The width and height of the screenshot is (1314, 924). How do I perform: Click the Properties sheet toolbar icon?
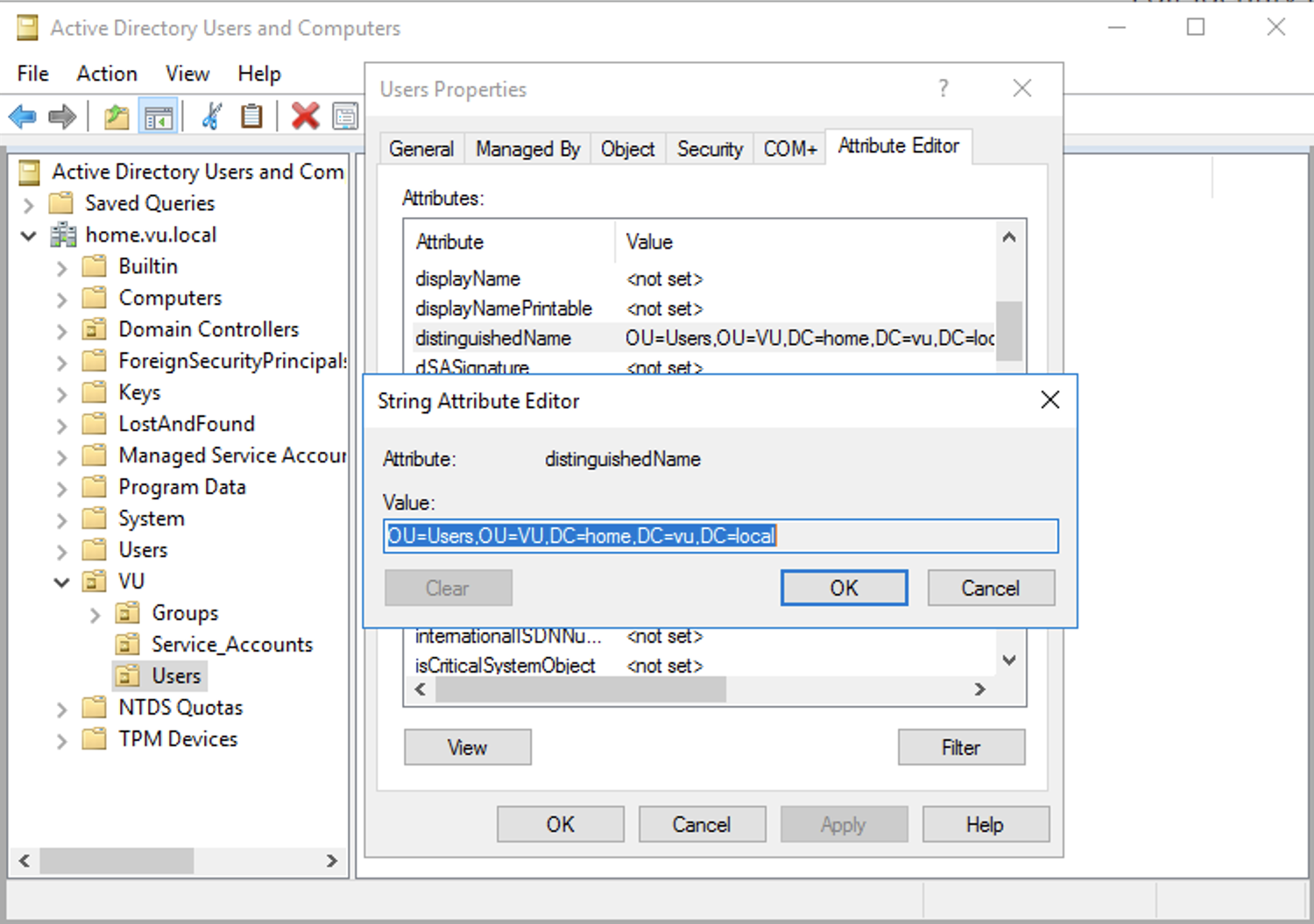(x=345, y=116)
